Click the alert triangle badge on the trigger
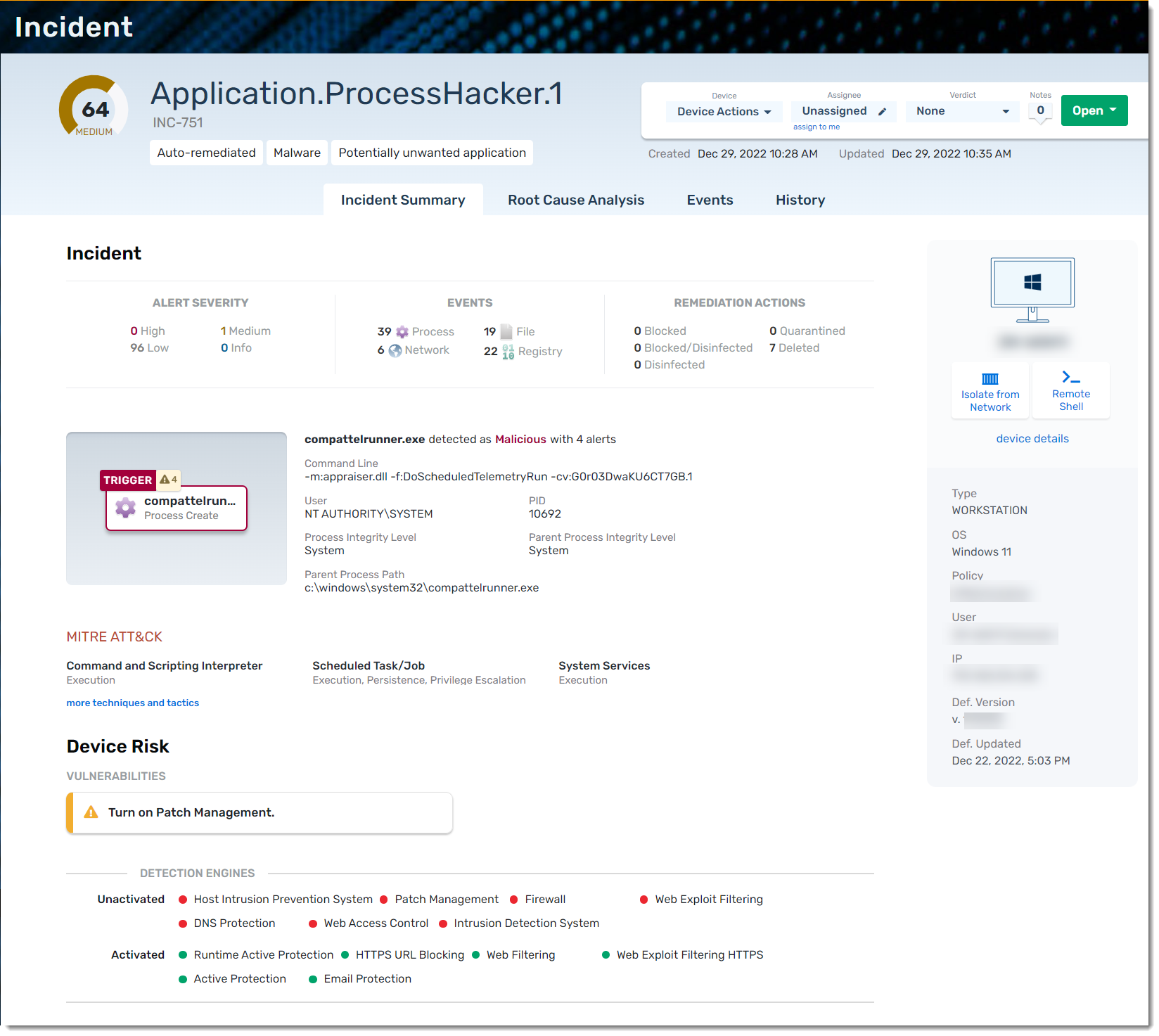This screenshot has height=1036, width=1159. [168, 480]
